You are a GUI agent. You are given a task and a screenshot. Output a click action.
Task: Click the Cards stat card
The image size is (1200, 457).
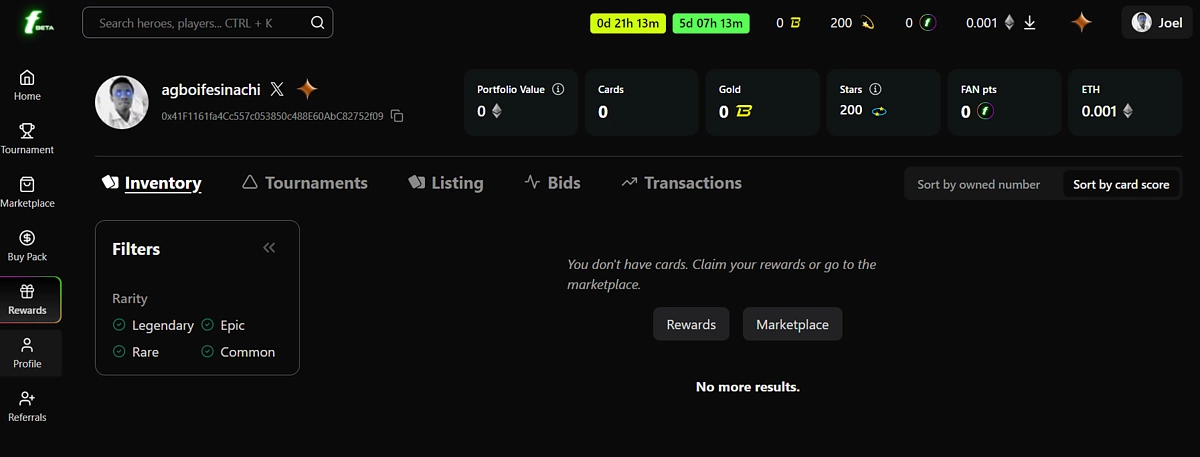641,102
